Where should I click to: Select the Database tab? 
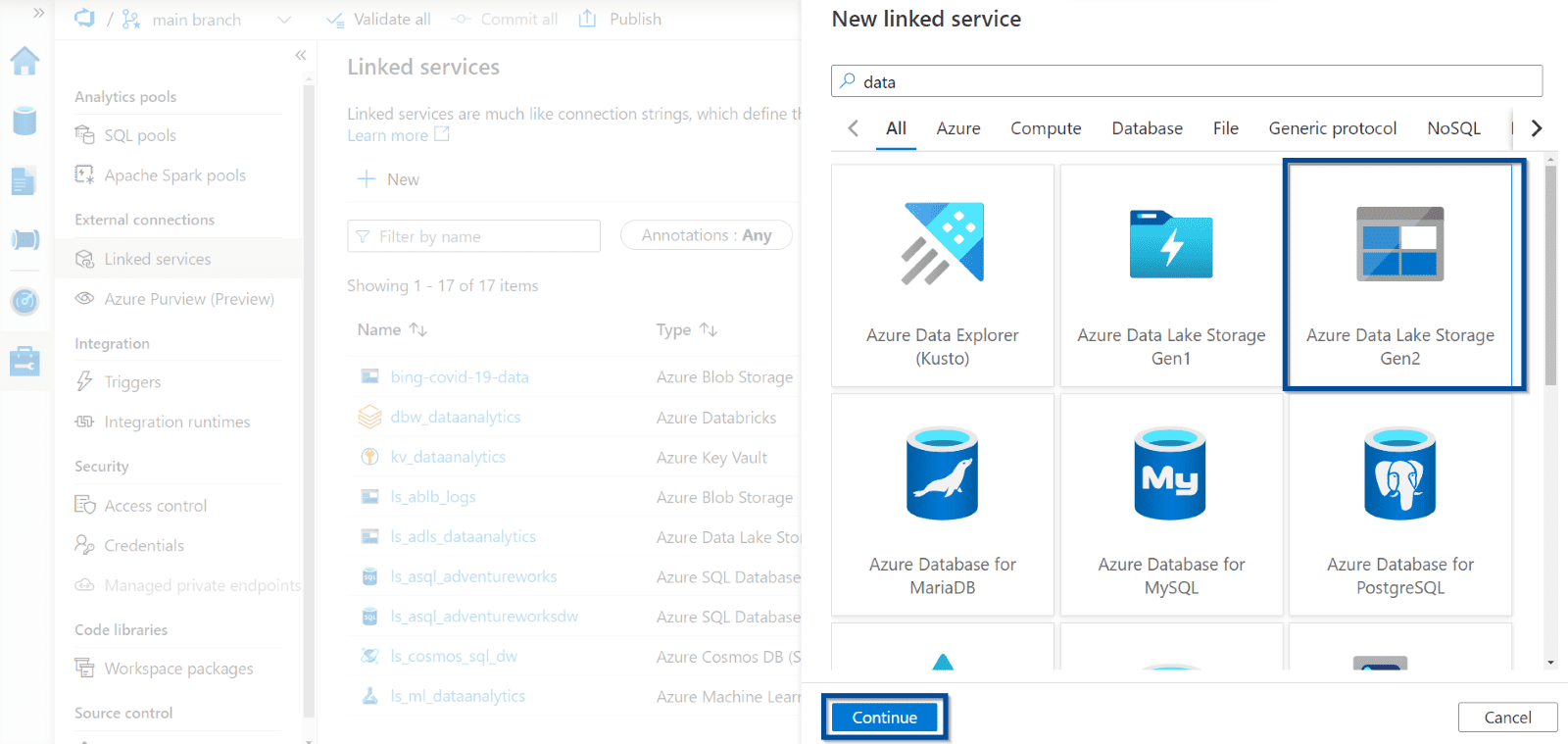click(1147, 128)
